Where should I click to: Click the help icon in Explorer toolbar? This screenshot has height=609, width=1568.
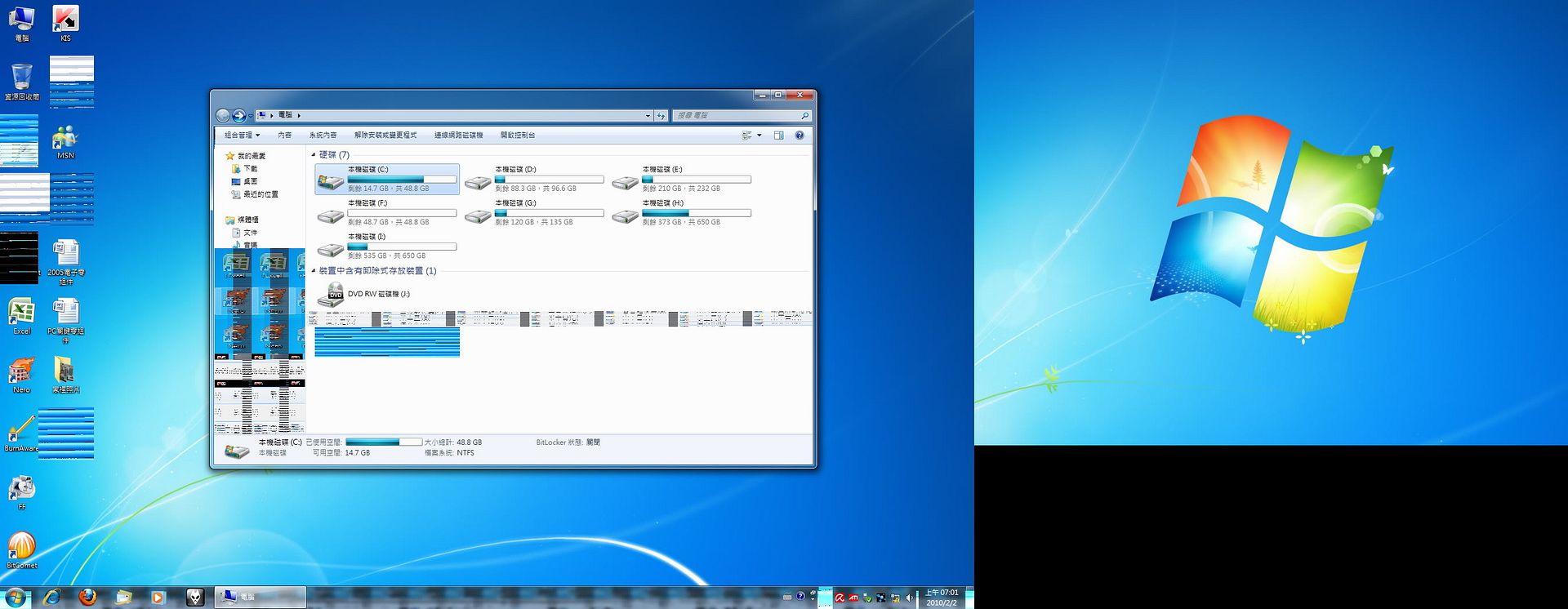pos(800,136)
